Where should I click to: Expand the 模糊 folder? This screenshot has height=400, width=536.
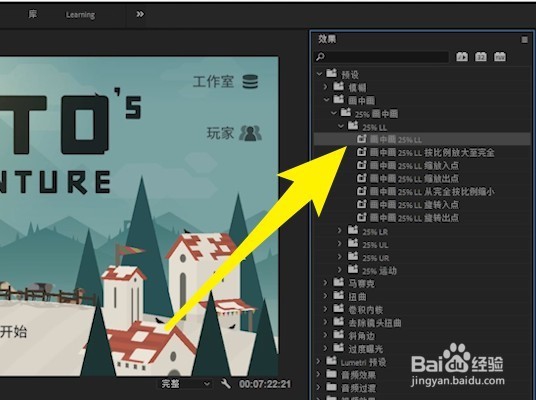point(325,87)
